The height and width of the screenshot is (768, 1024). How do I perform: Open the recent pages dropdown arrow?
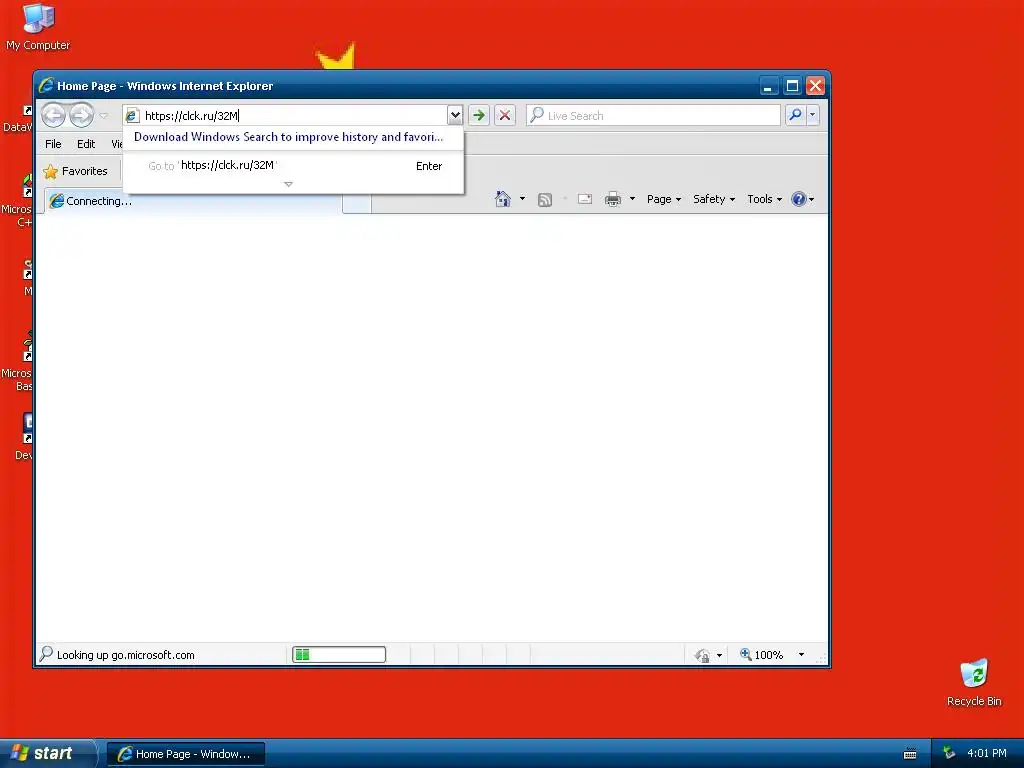point(103,116)
